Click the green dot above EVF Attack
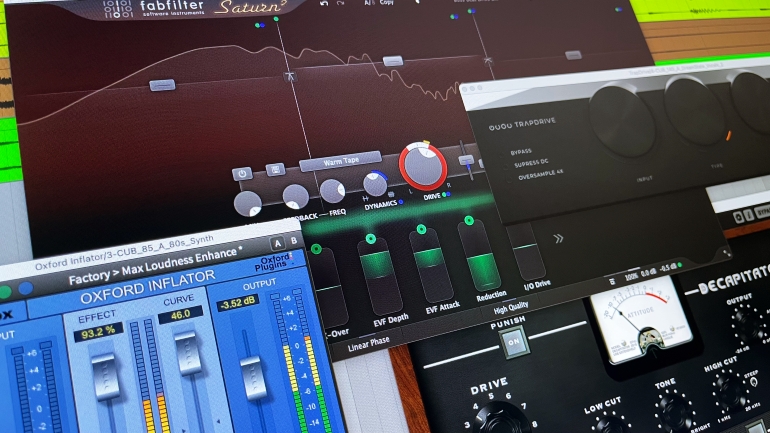 (x=421, y=229)
